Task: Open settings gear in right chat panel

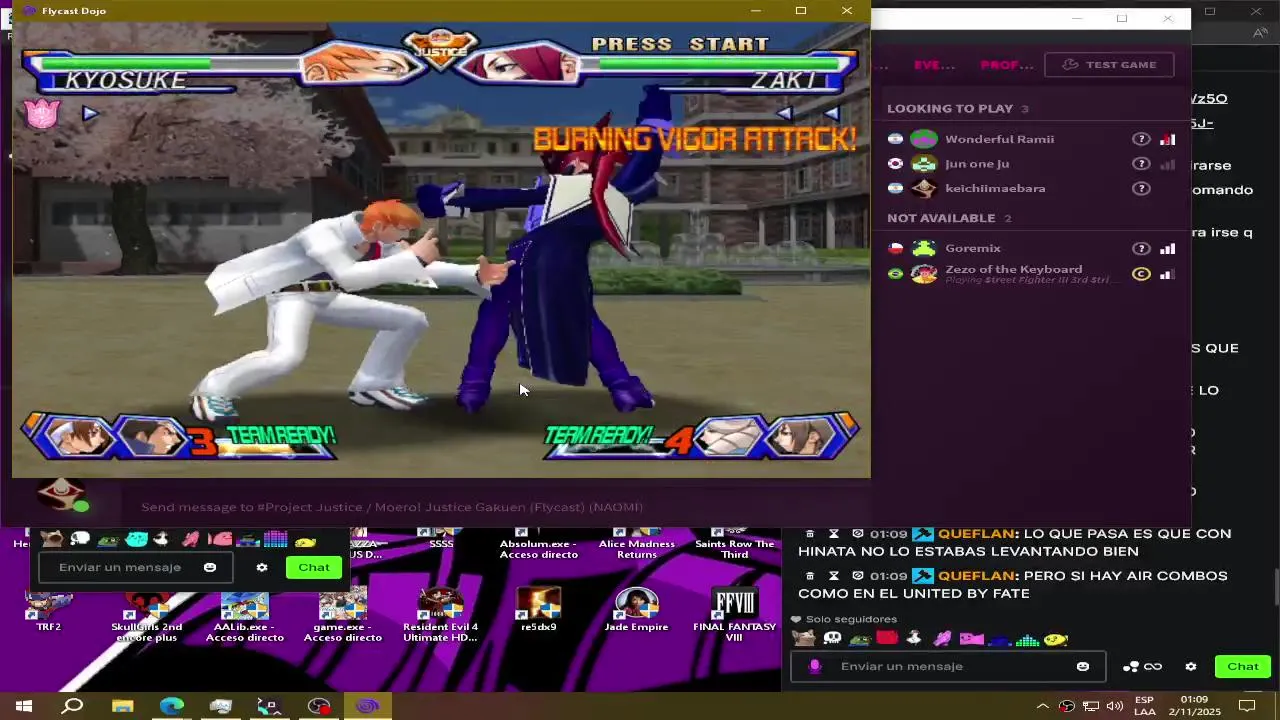Action: point(1190,666)
